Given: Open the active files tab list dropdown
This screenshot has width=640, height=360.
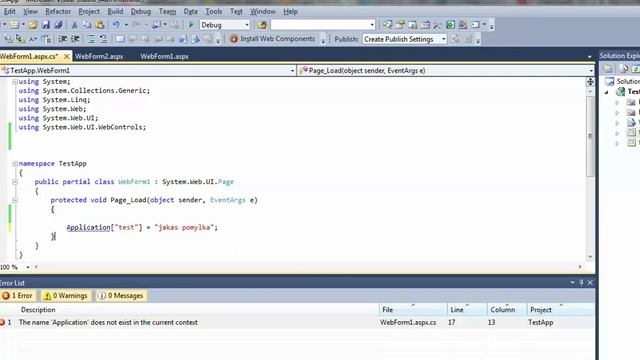Looking at the screenshot, I should (589, 57).
